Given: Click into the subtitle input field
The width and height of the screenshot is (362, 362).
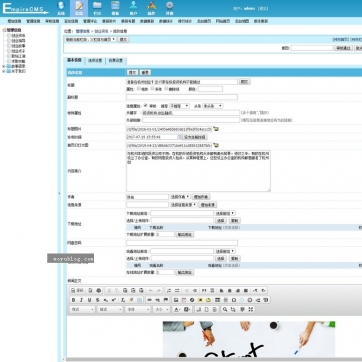Looking at the screenshot, I should coord(182,97).
